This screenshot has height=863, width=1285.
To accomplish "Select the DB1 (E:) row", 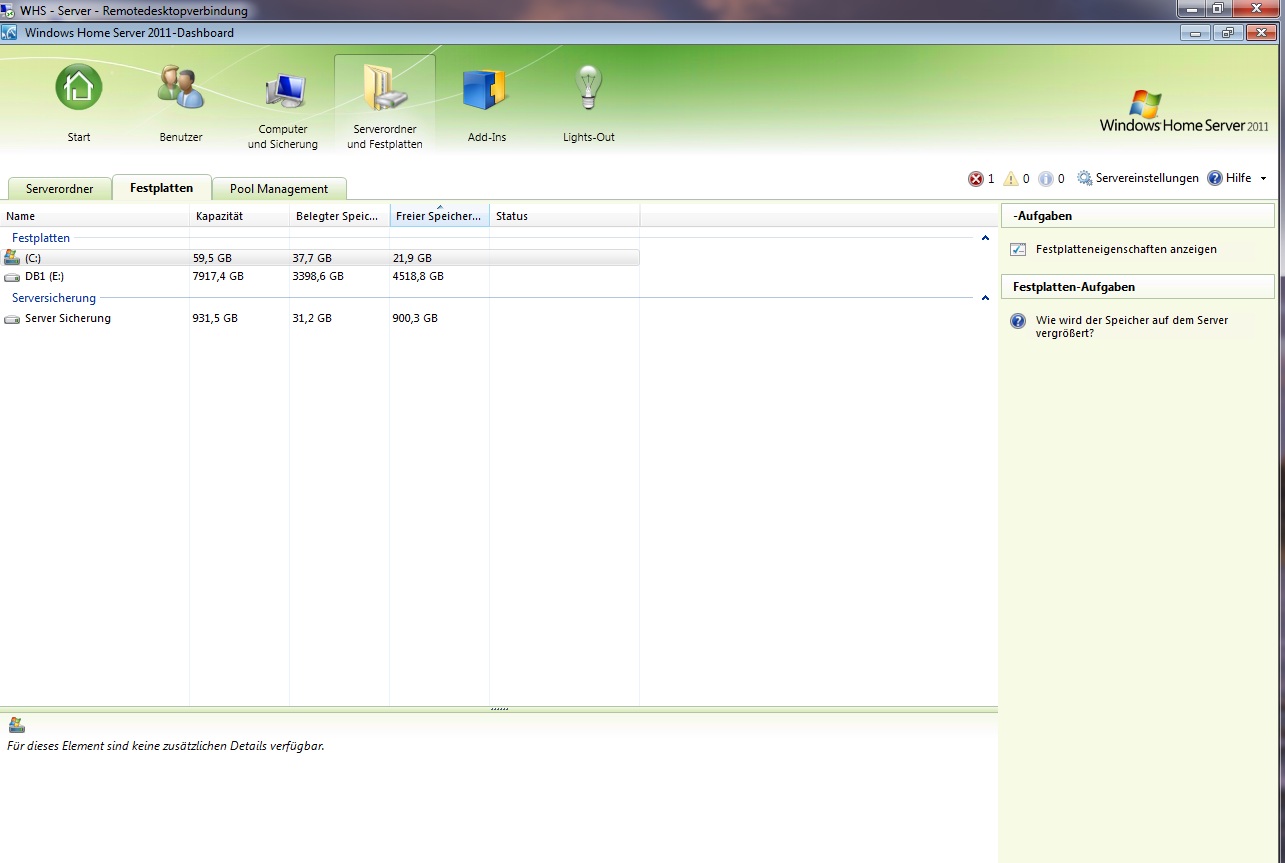I will pyautogui.click(x=320, y=276).
